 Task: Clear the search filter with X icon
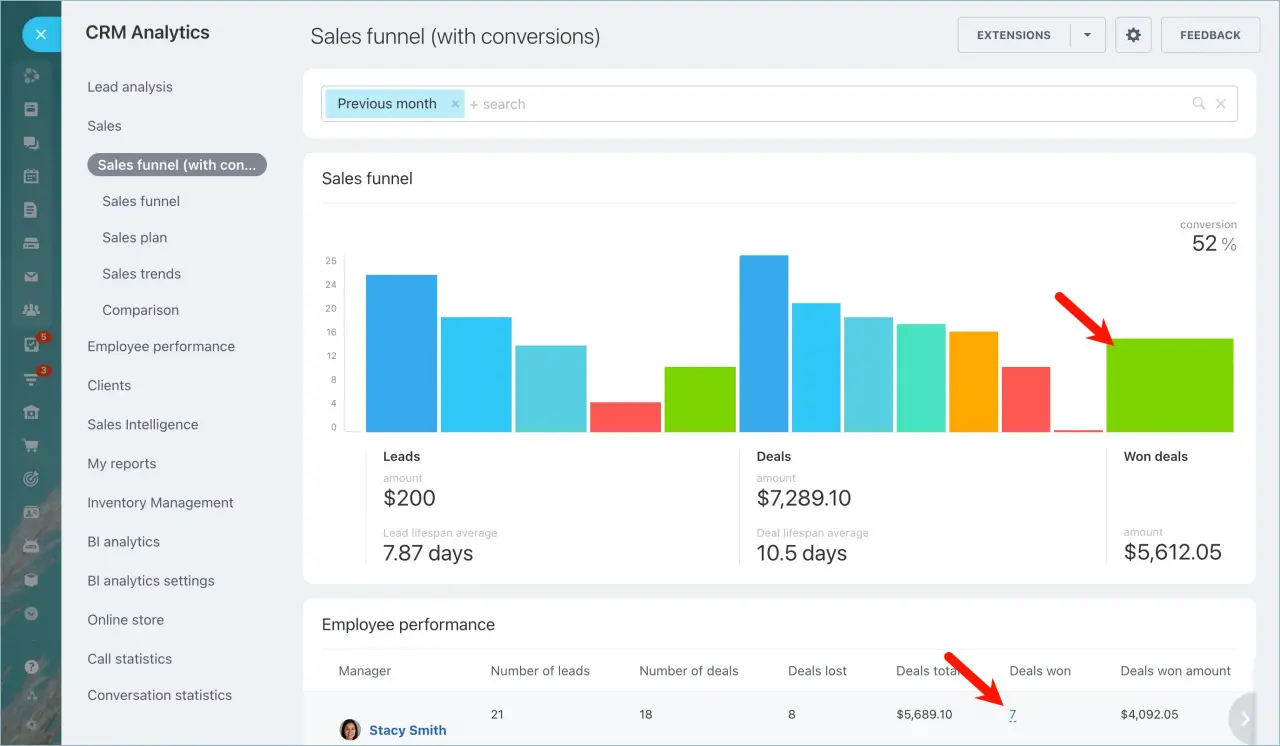coord(1221,103)
